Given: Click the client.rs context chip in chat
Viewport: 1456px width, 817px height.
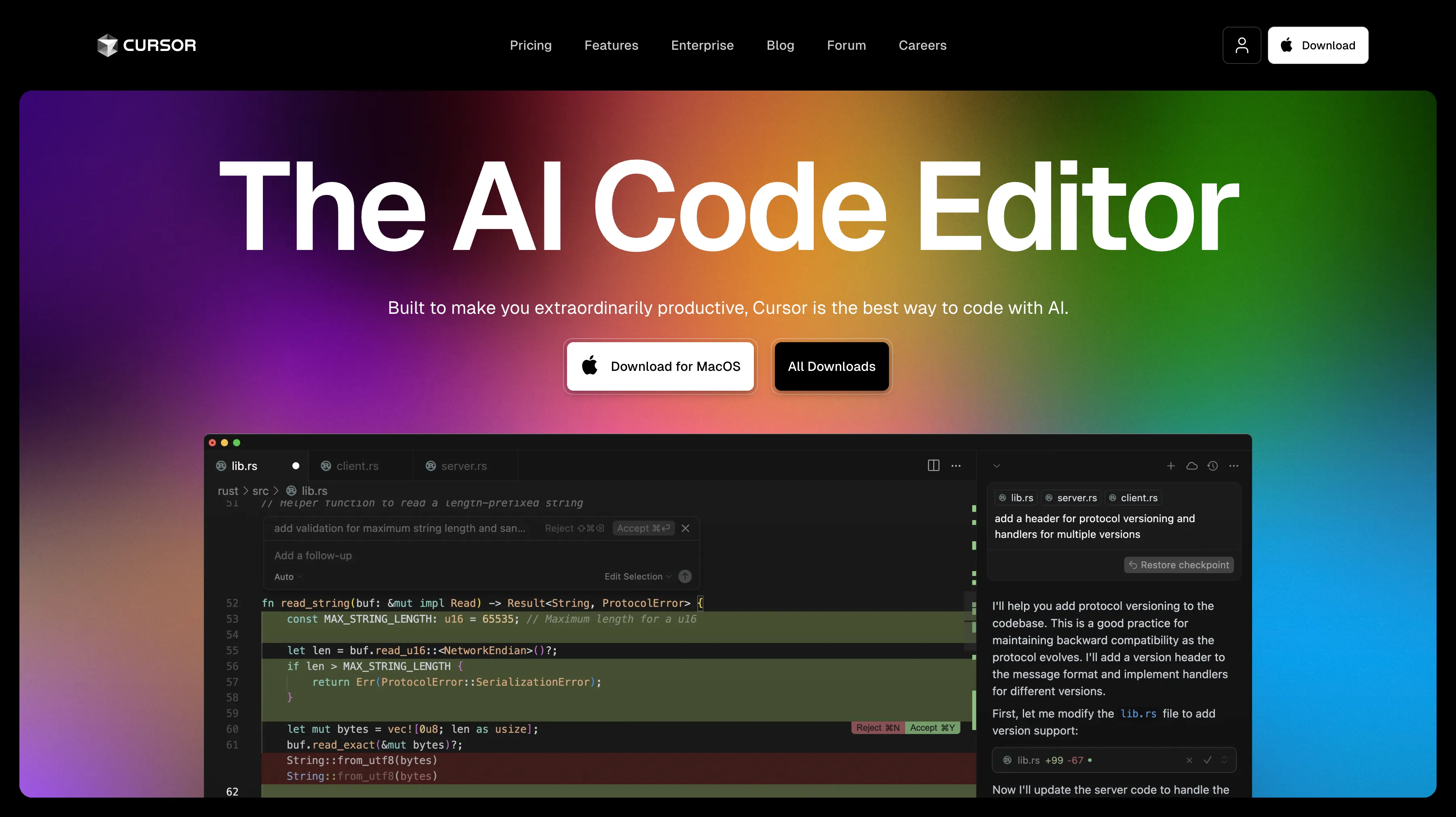Looking at the screenshot, I should (1133, 497).
